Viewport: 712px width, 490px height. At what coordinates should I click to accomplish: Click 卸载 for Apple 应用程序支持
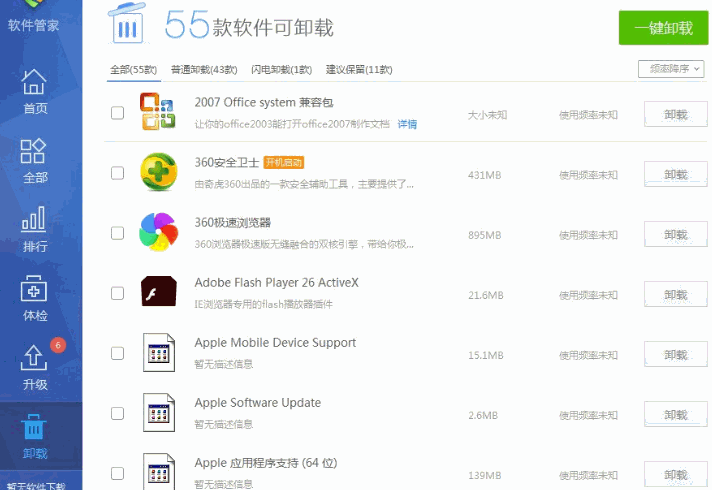[676, 474]
